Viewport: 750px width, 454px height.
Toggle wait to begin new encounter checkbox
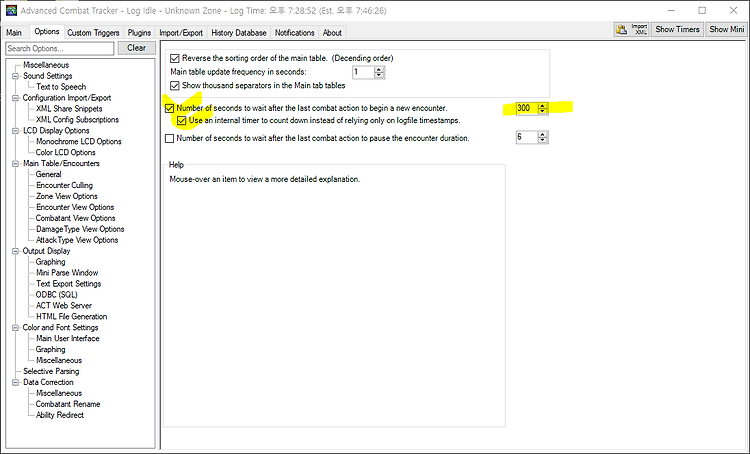[x=169, y=108]
